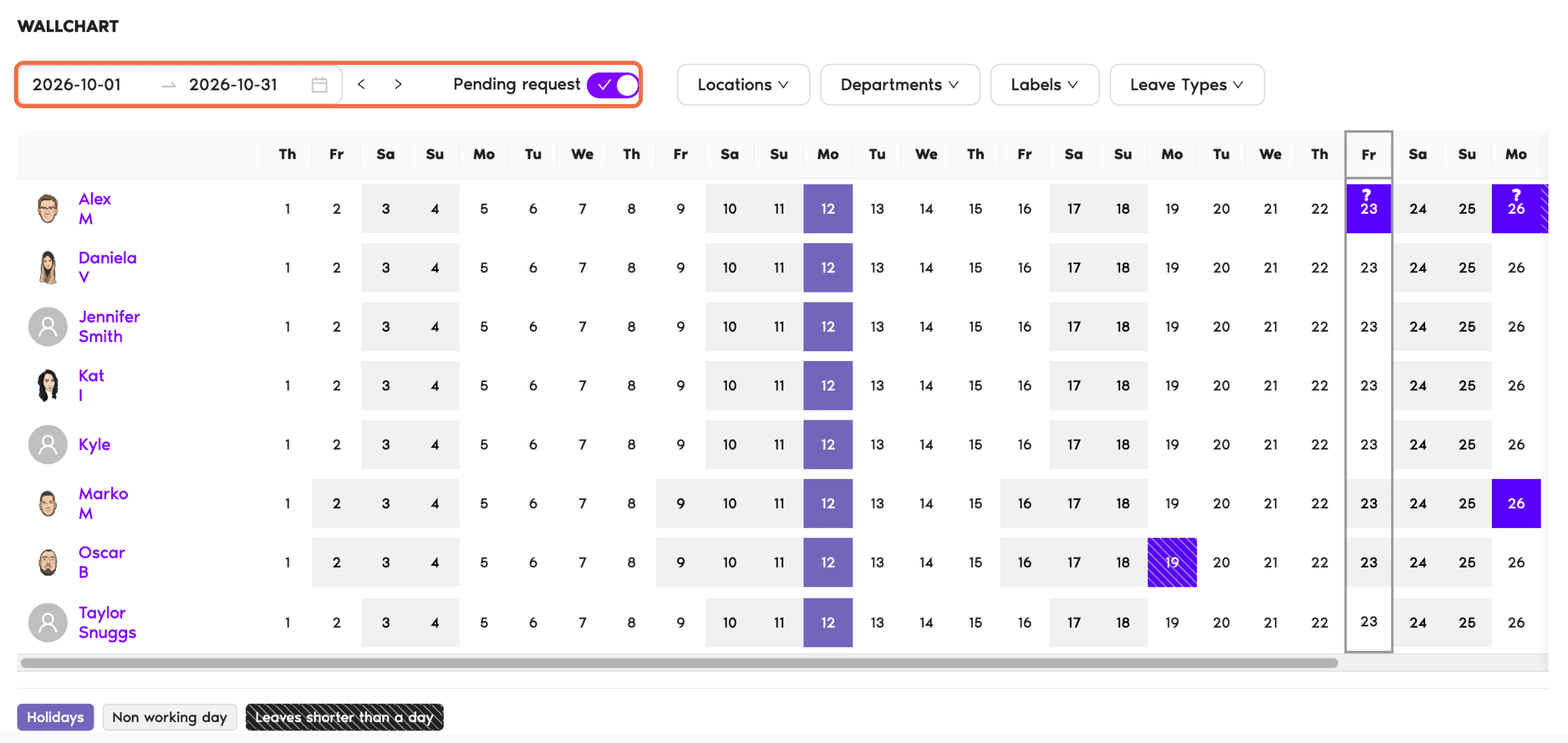Open the Departments filter dropdown

click(899, 84)
